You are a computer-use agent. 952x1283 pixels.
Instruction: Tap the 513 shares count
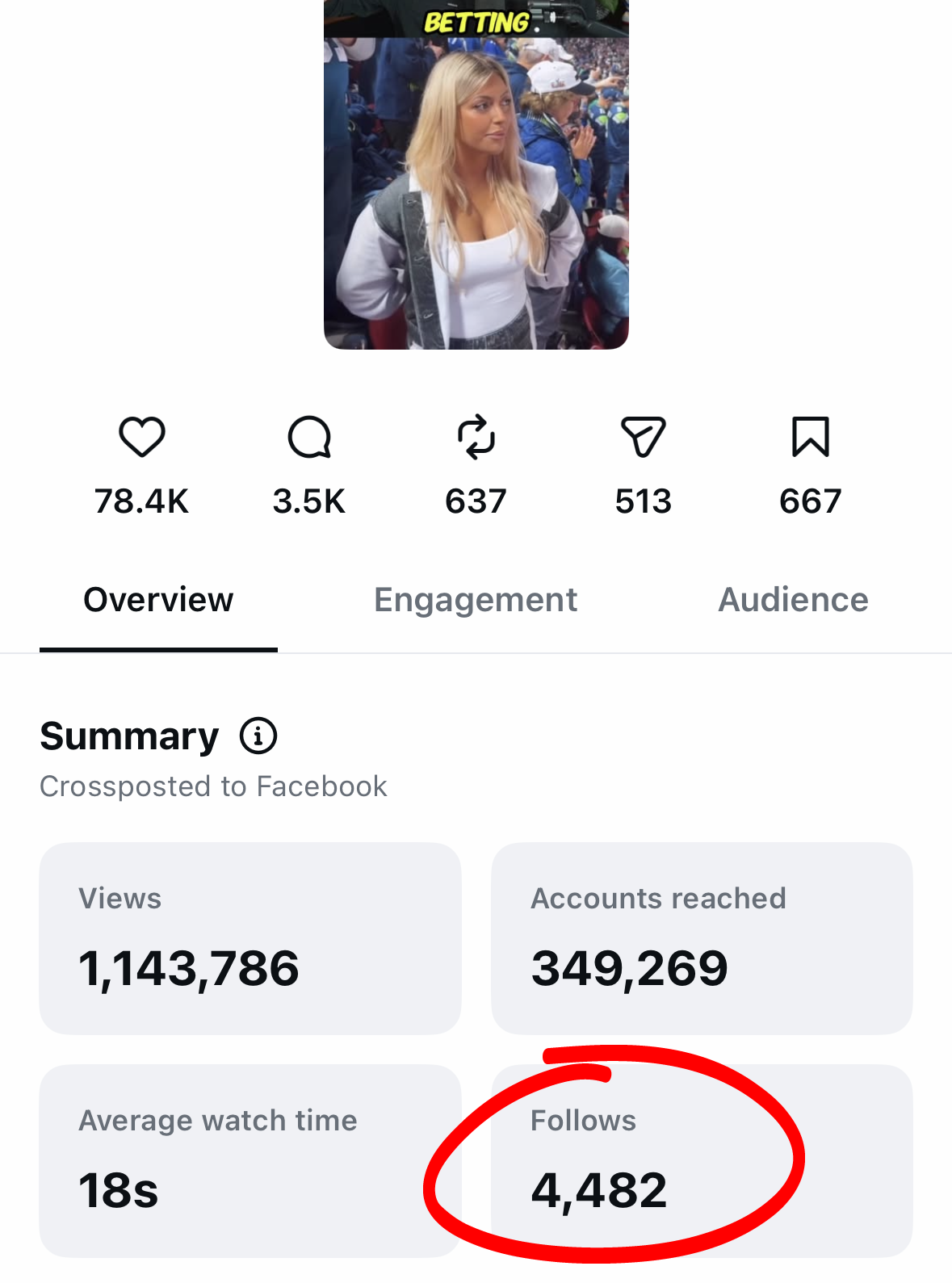coord(644,501)
